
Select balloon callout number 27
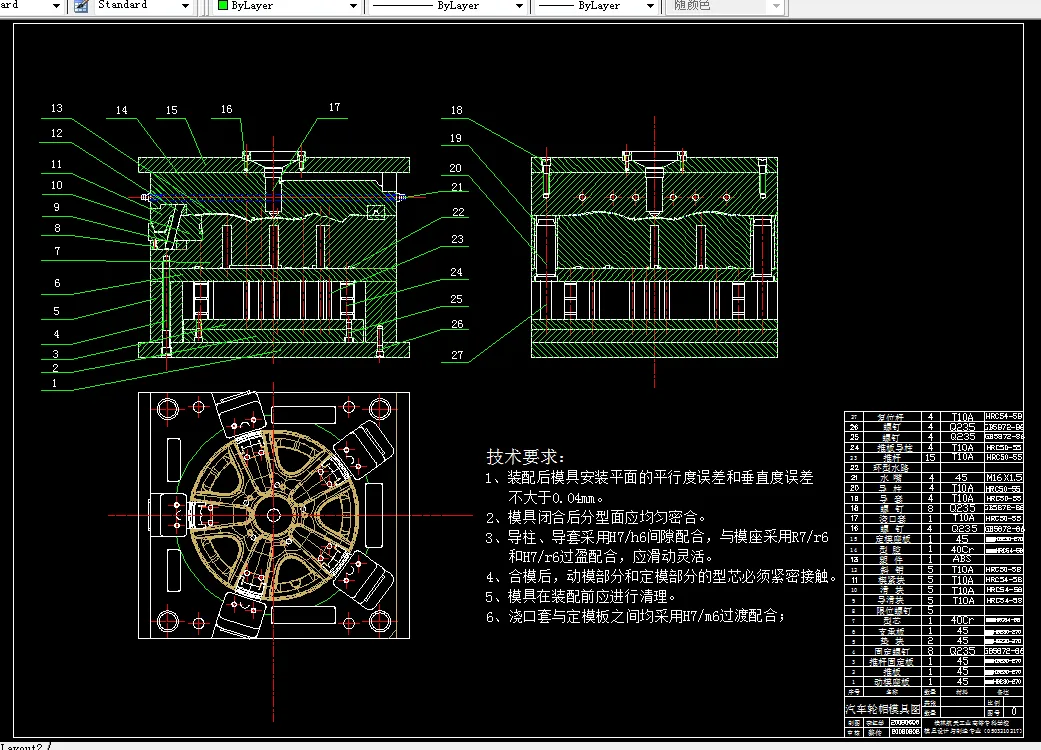click(456, 353)
